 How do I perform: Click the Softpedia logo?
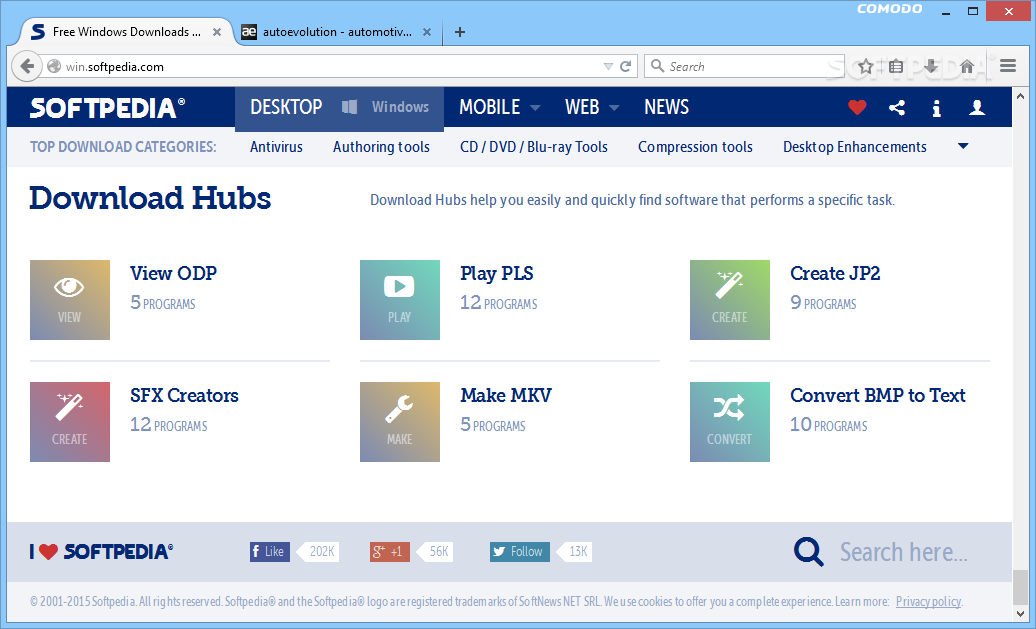pos(107,108)
